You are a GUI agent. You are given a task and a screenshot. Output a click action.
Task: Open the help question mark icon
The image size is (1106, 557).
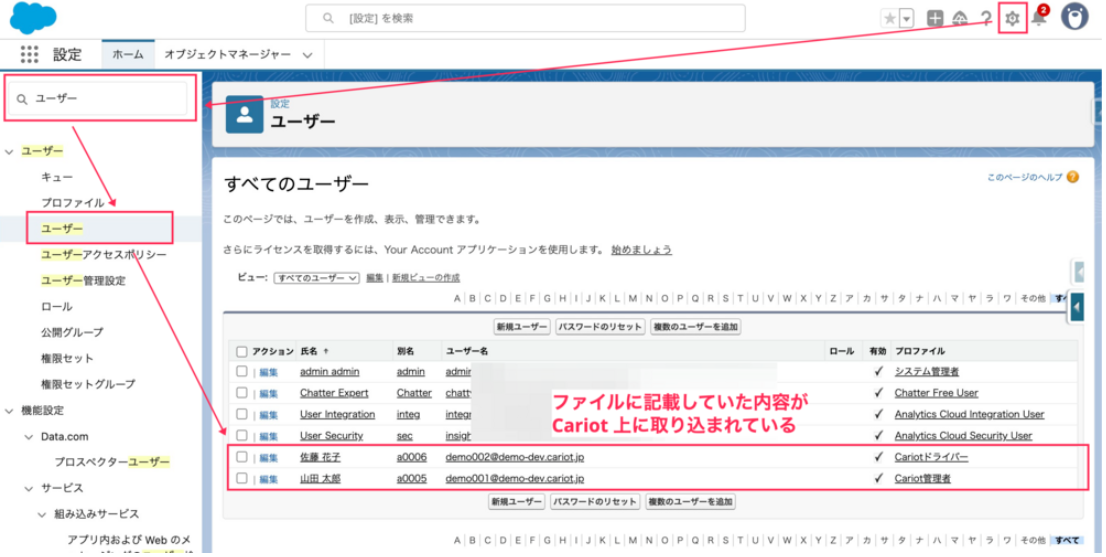tap(986, 19)
